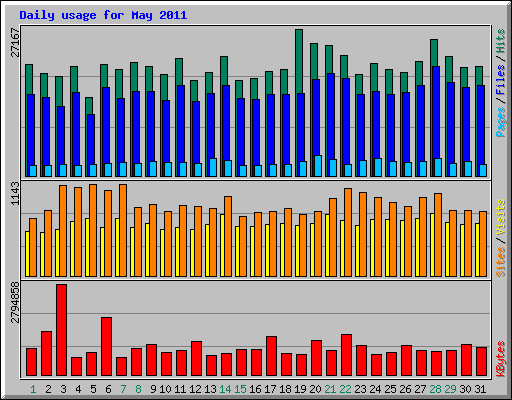Click the green Hits bar for day 19
The width and height of the screenshot is (512, 400).
pyautogui.click(x=299, y=61)
